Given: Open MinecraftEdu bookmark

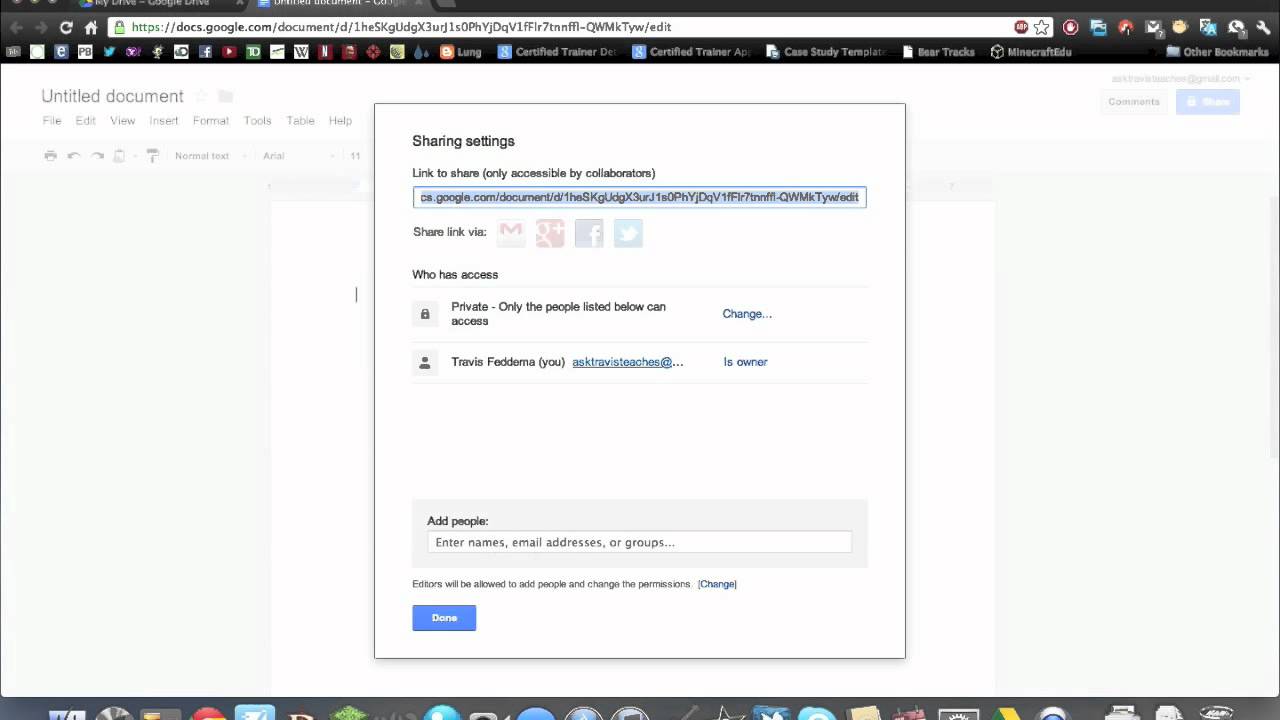Looking at the screenshot, I should [1033, 51].
